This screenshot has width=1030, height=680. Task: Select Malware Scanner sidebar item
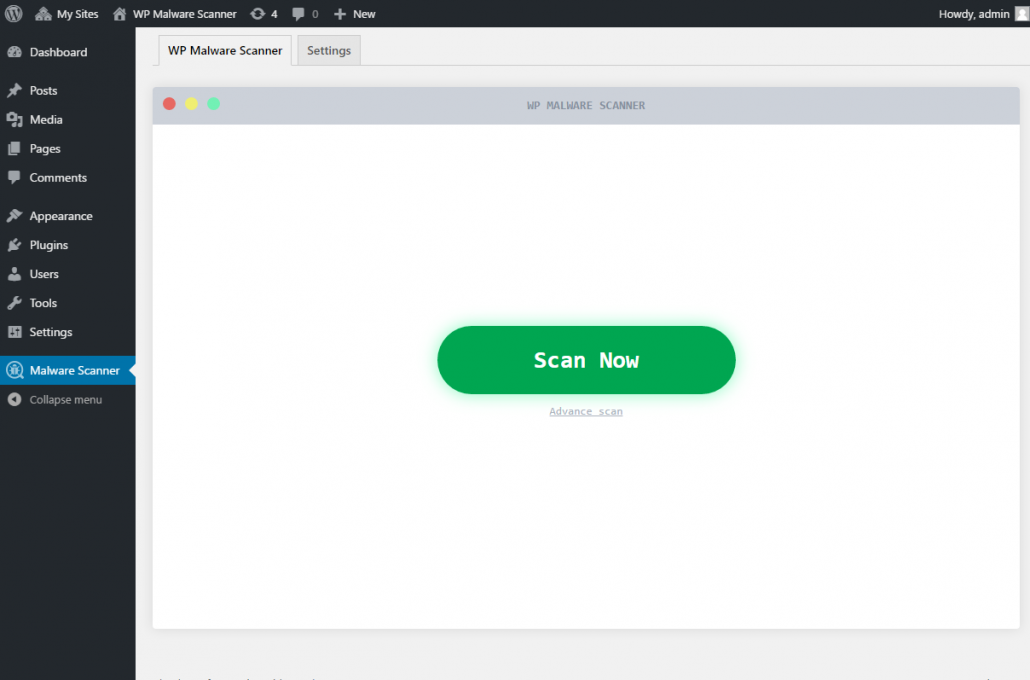pos(68,371)
